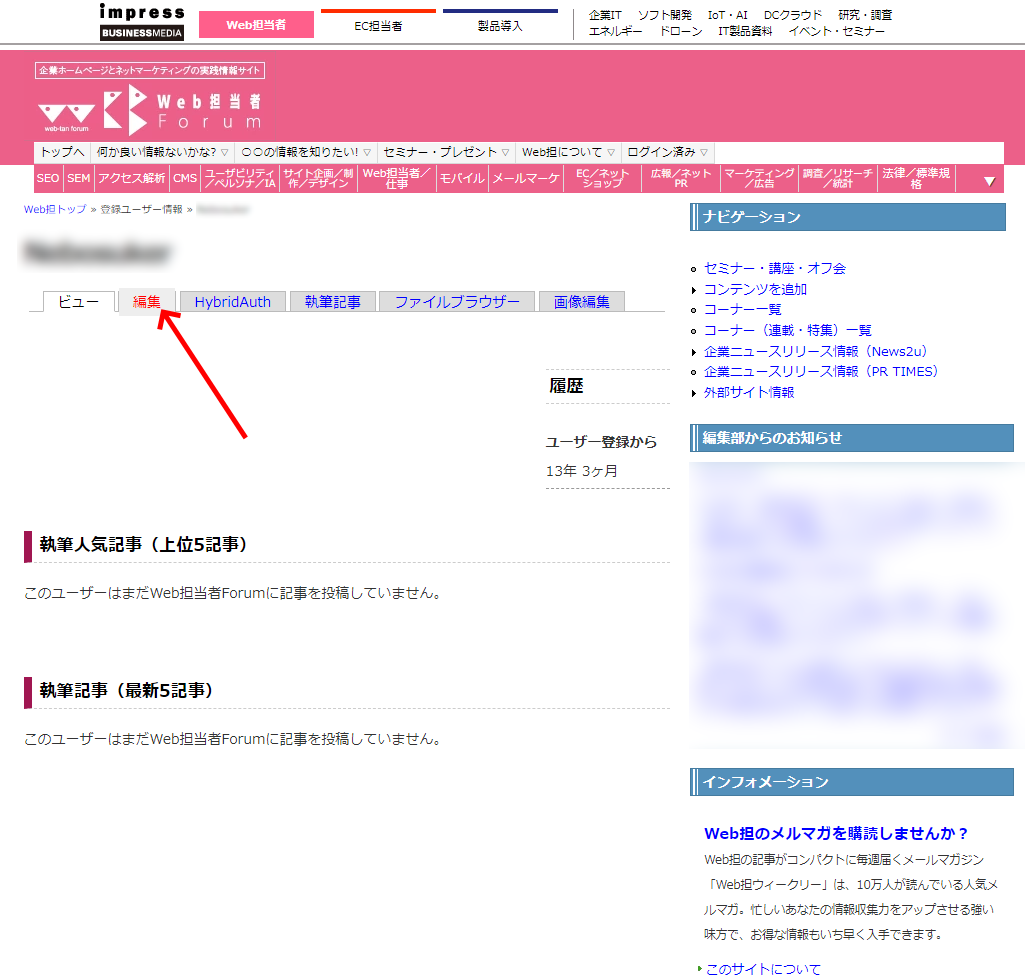This screenshot has width=1025, height=977.
Task: Select the マーケティング/広告 category
Action: pos(760,178)
